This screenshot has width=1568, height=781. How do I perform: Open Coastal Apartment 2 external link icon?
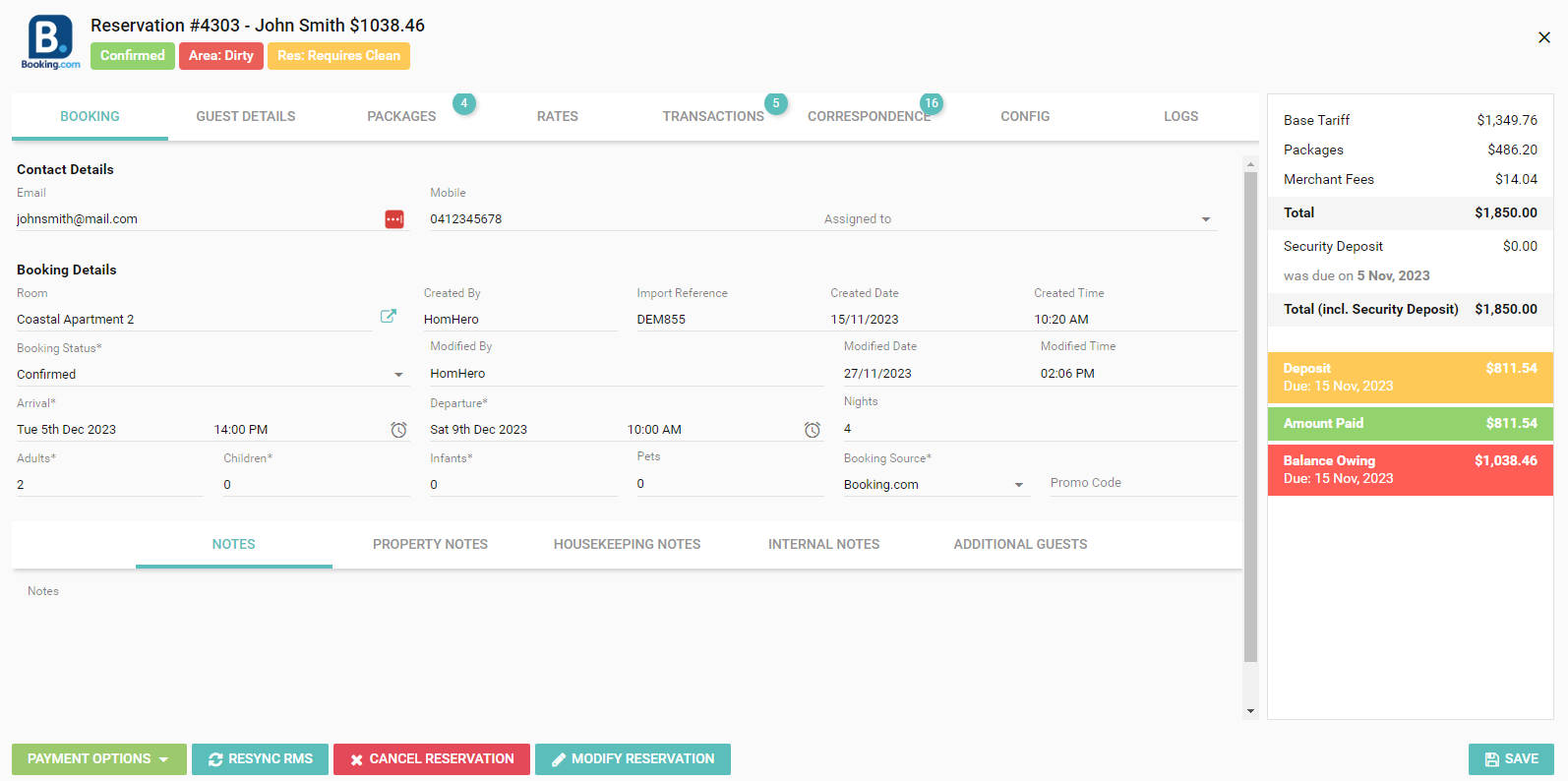click(x=389, y=316)
